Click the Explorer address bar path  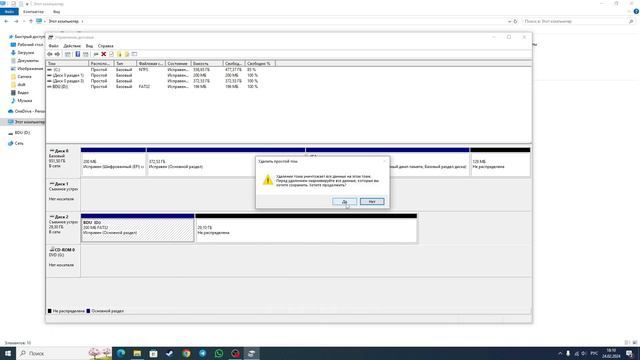[x=63, y=21]
